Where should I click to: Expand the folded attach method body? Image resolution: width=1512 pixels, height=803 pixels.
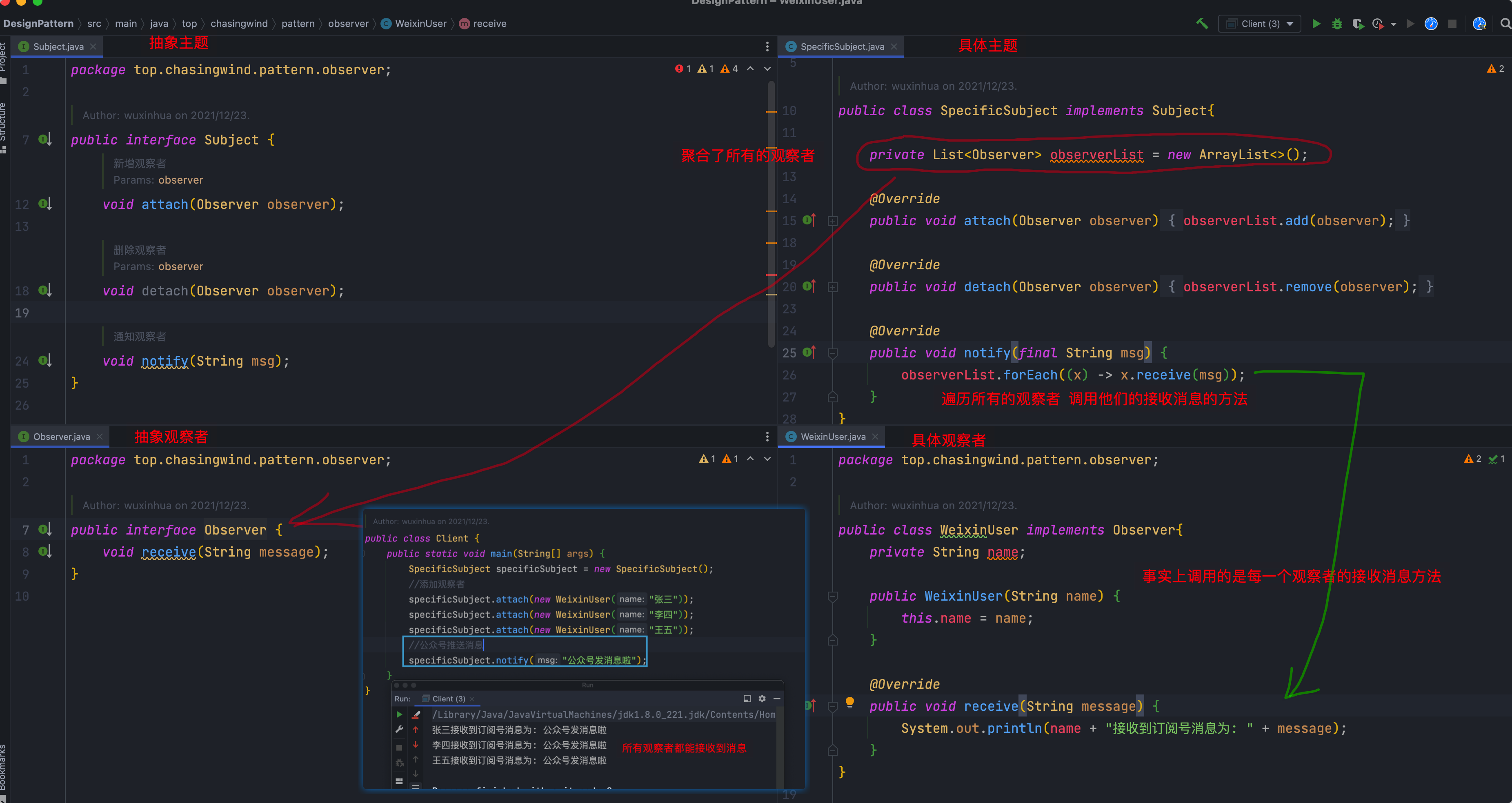coord(832,221)
